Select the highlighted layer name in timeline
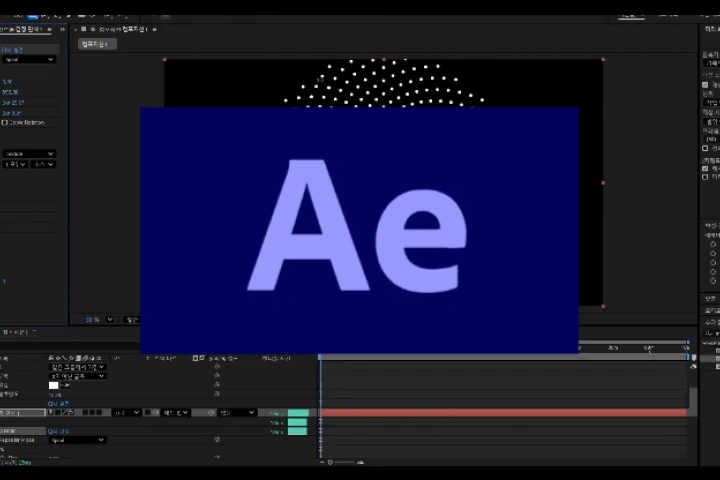Image resolution: width=720 pixels, height=480 pixels. (x=22, y=412)
